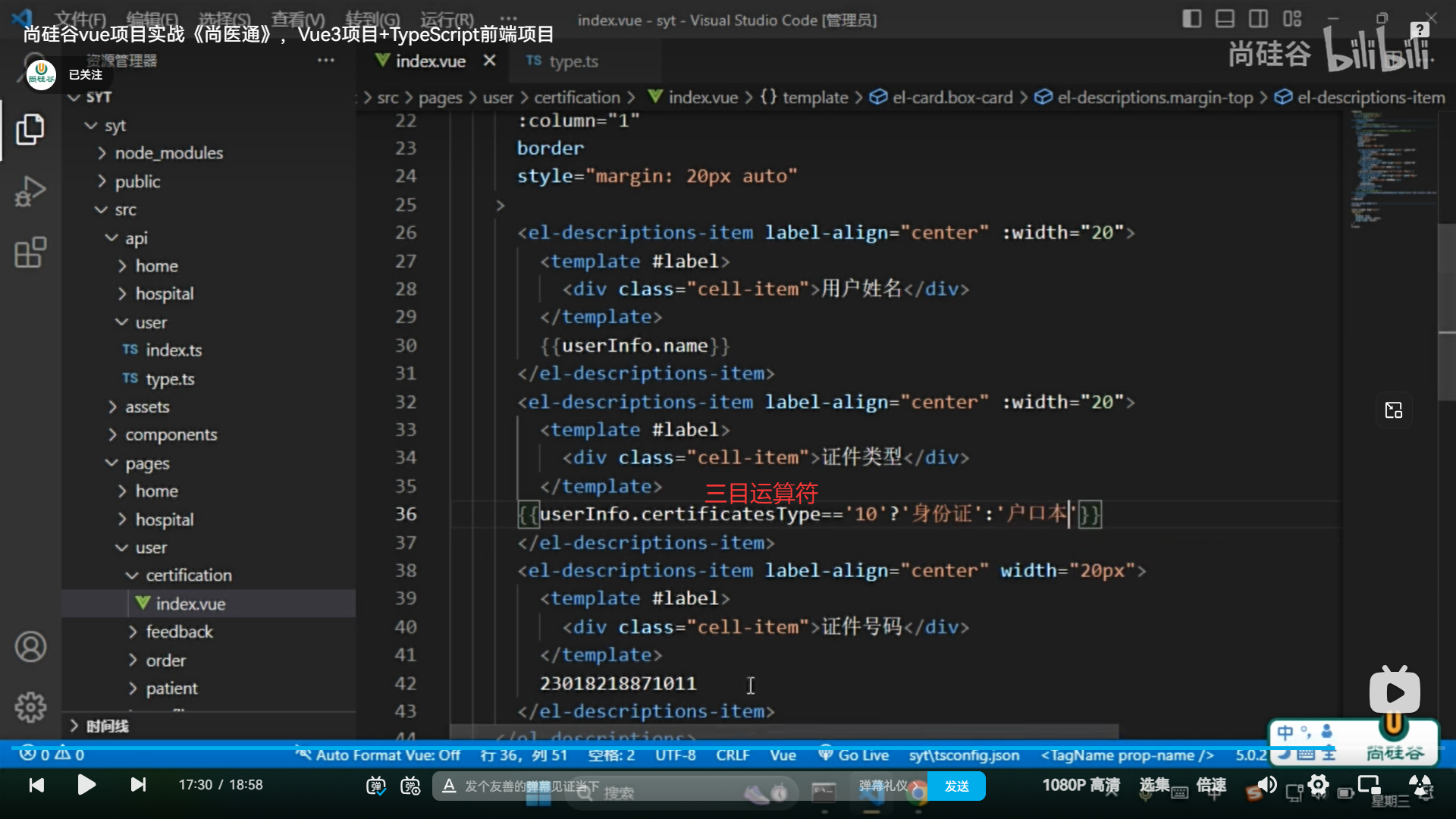Expand the feedback folder
The image size is (1456, 819).
coord(179,632)
